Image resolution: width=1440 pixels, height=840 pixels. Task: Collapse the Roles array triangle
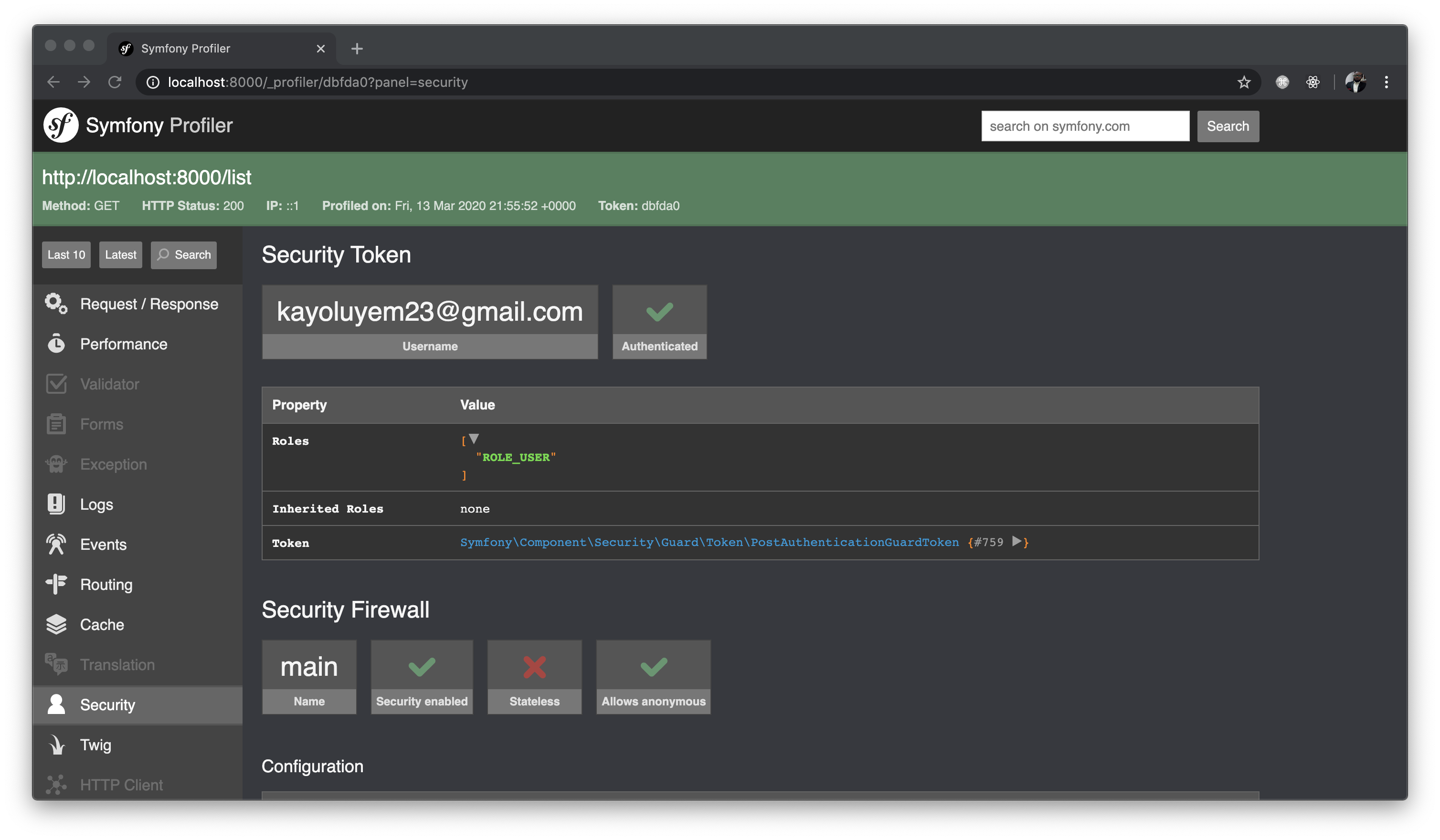(474, 439)
